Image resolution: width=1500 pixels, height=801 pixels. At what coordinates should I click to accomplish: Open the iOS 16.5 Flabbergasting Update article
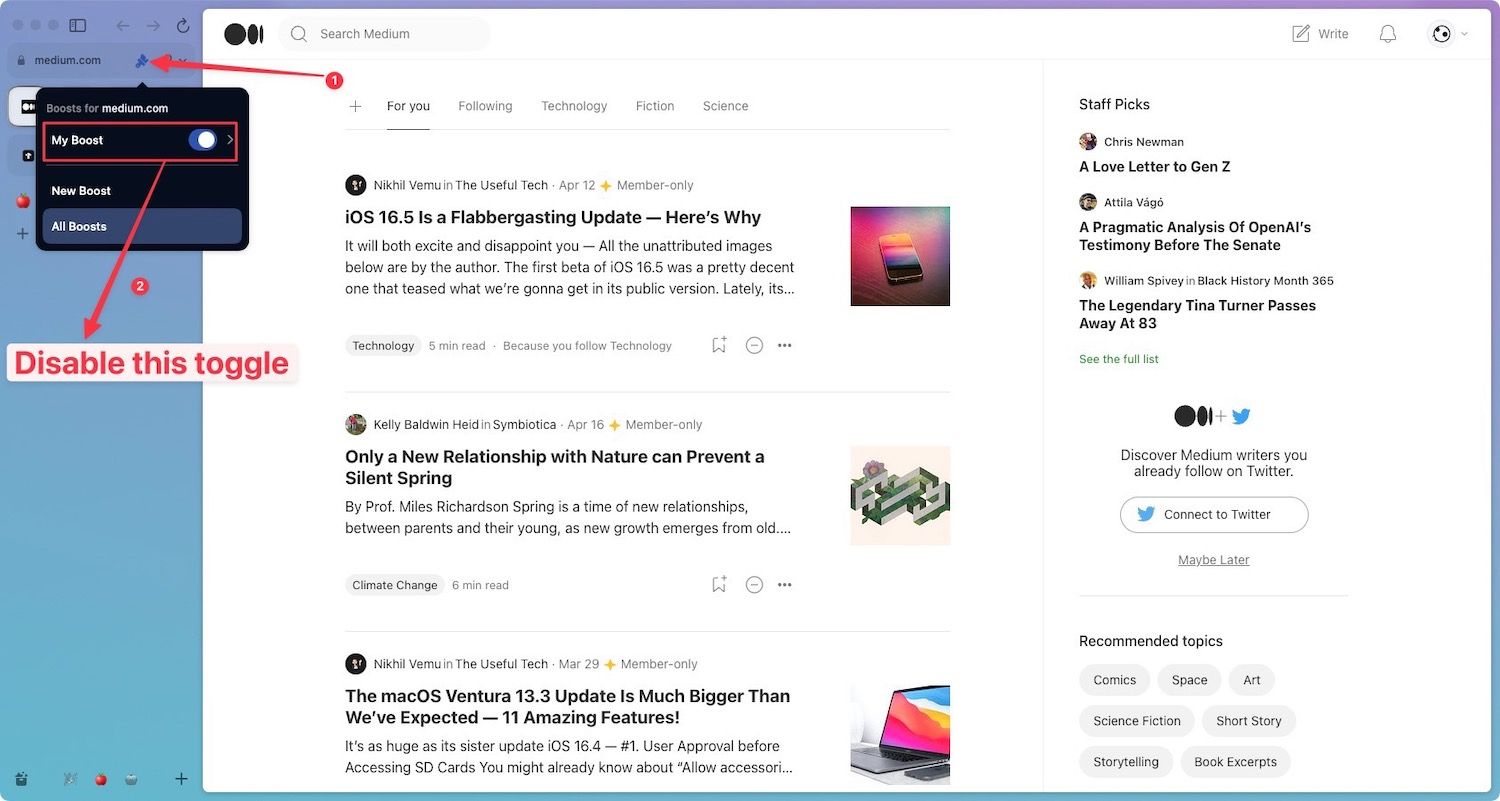(553, 217)
